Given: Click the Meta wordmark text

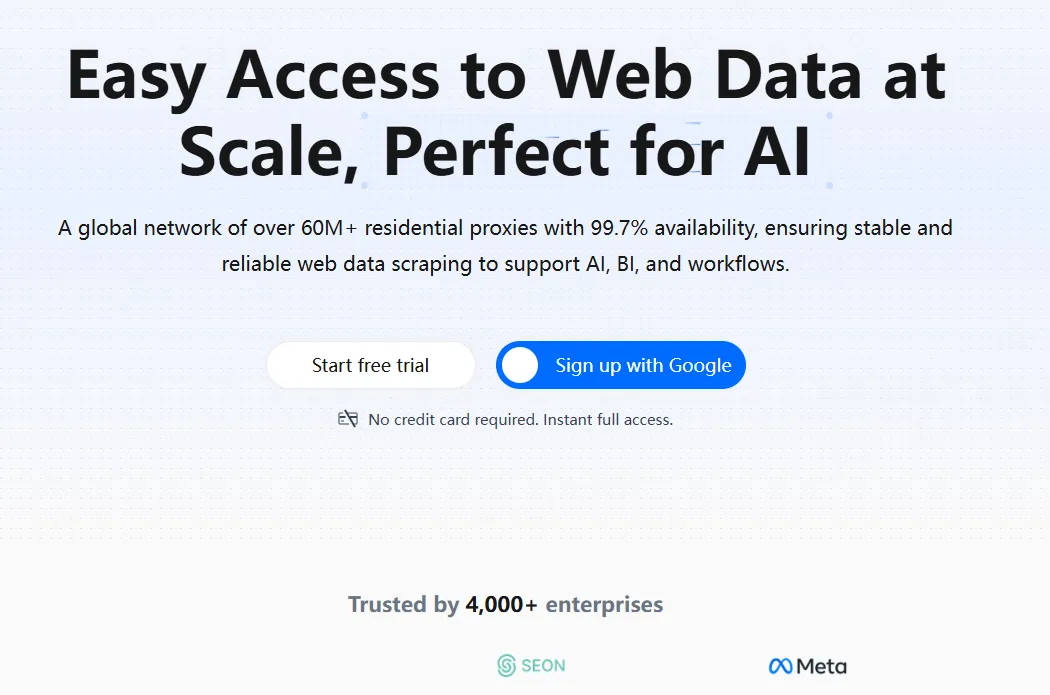Looking at the screenshot, I should click(x=822, y=666).
